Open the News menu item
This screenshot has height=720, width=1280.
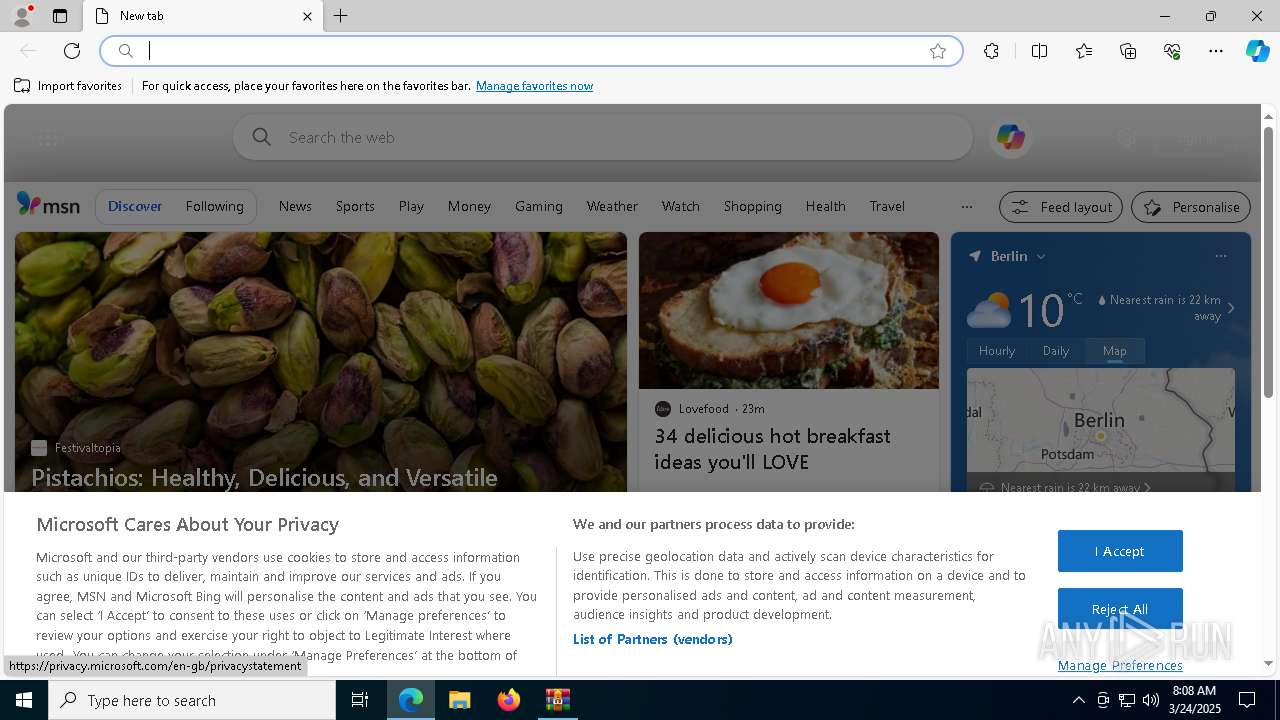(295, 206)
